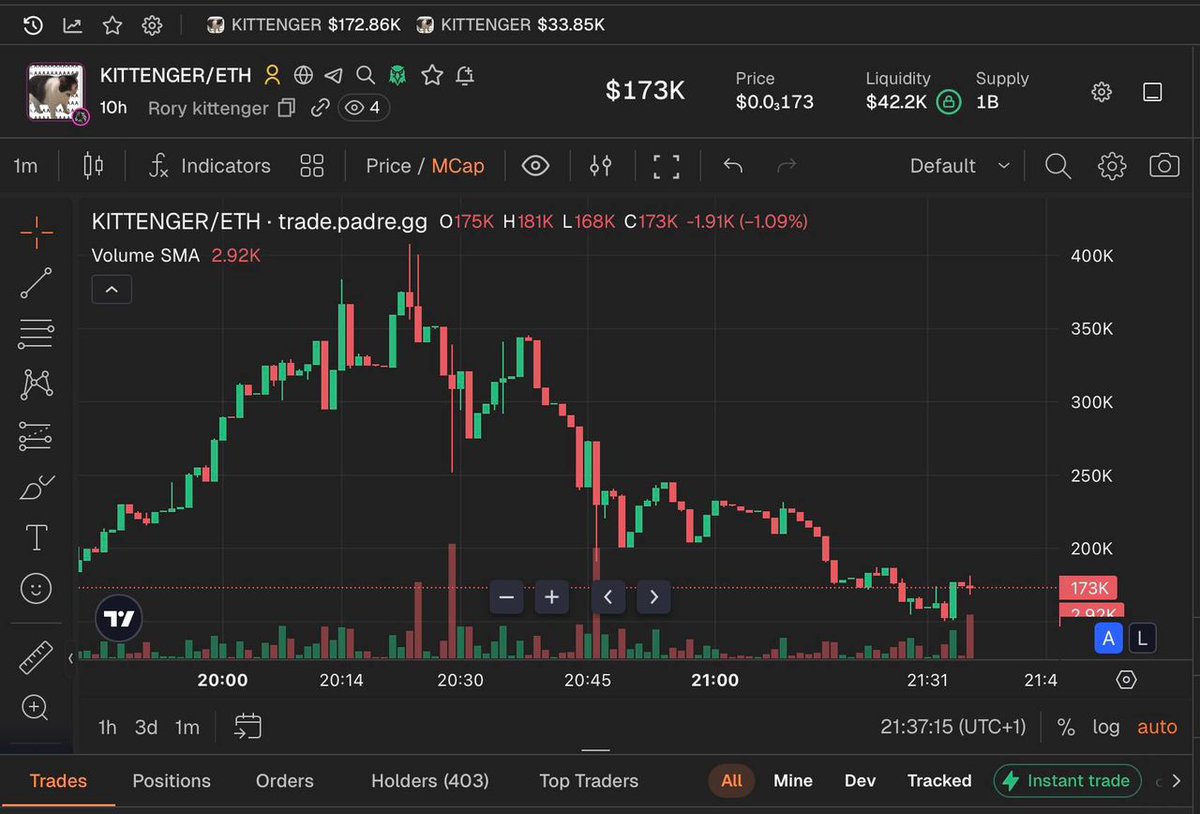Select the text annotation tool
Screen dimensions: 1200x814
pos(36,538)
